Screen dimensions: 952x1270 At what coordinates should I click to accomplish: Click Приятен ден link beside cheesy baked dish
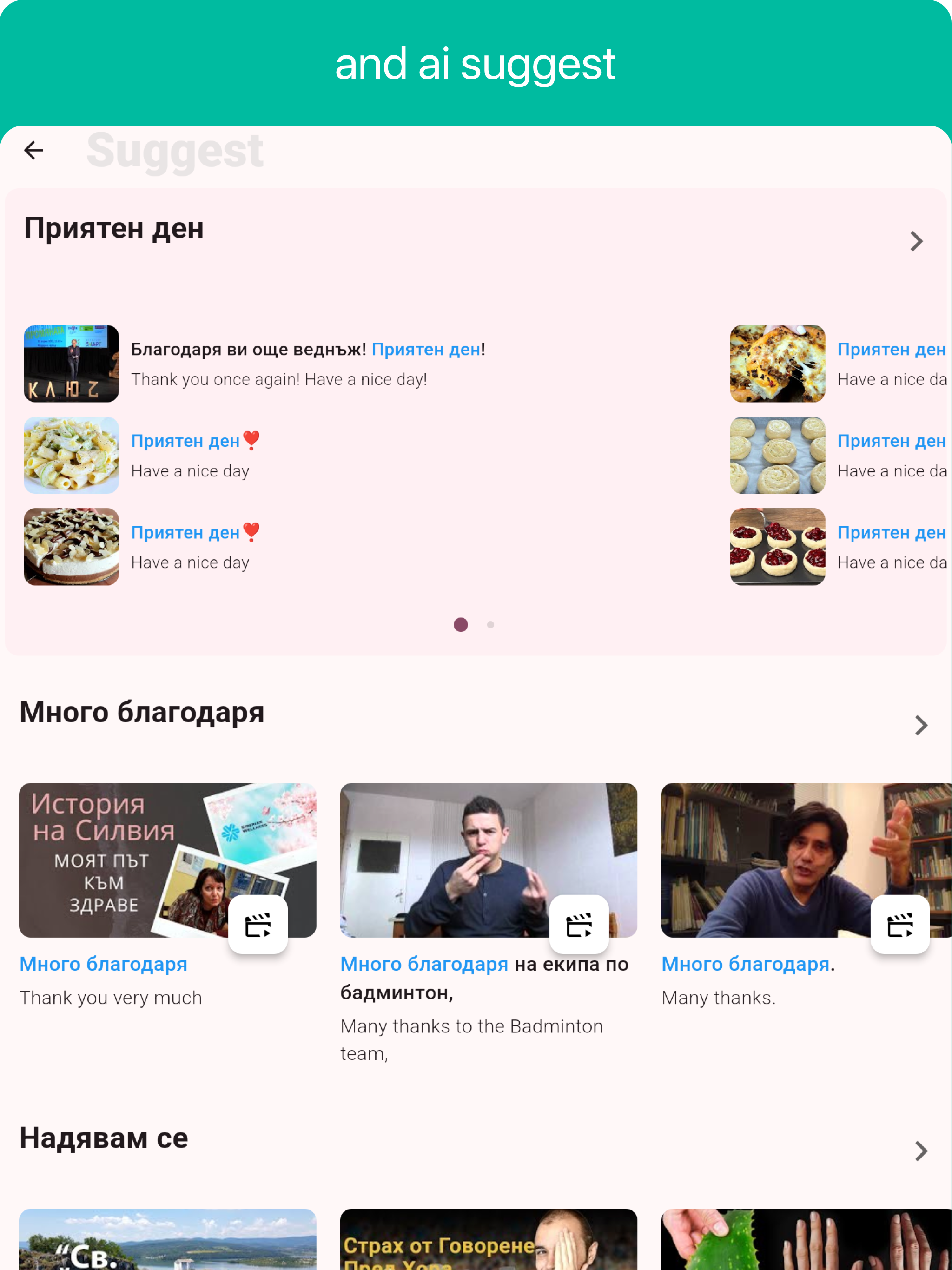pos(892,349)
